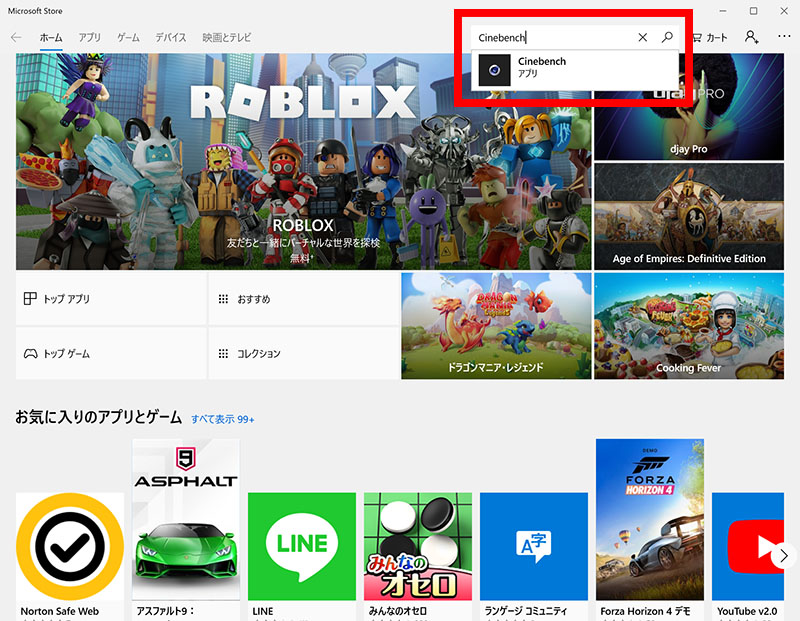Switch to the アプリ tab

90,37
